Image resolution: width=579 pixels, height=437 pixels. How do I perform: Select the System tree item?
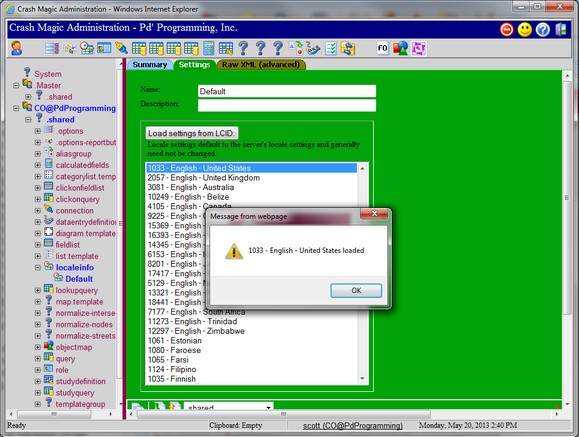(48, 74)
